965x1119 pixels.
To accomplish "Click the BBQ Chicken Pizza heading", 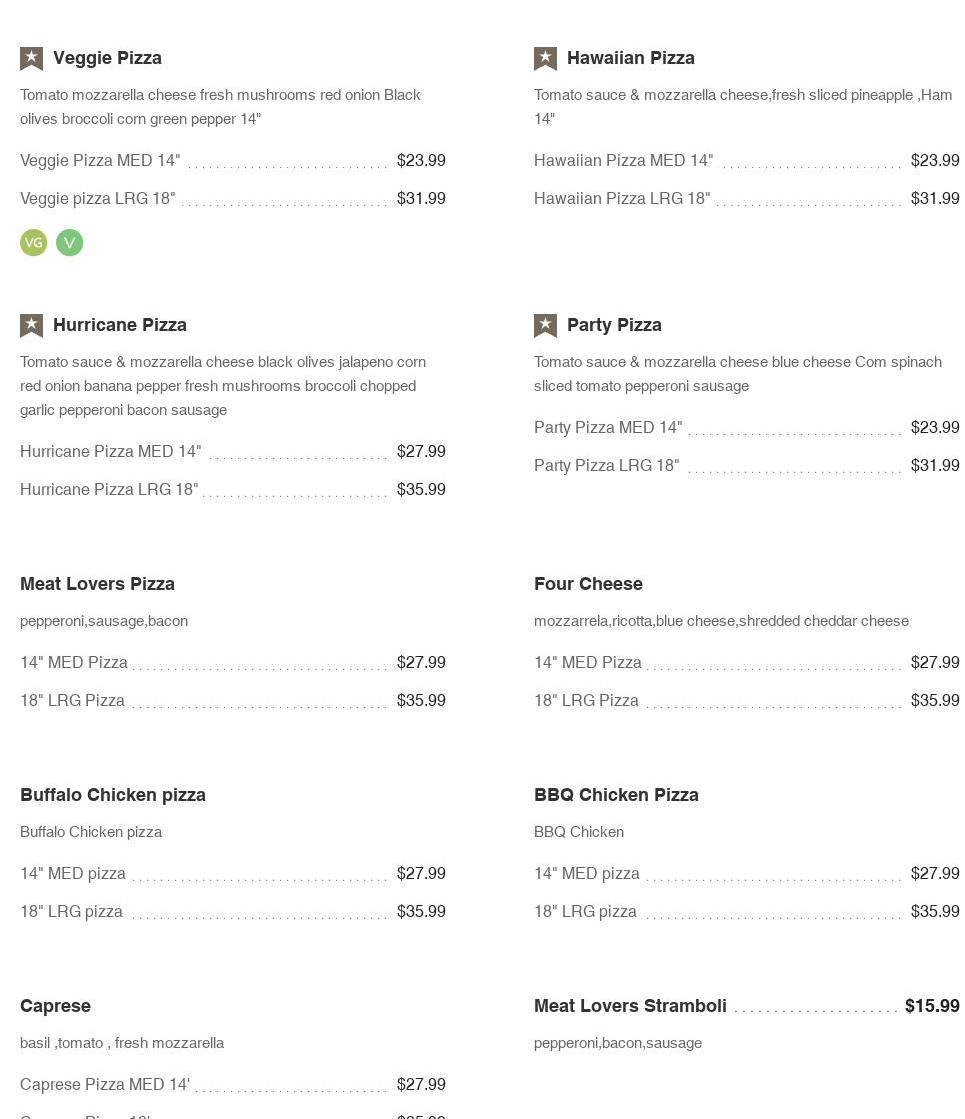I will 616,795.
